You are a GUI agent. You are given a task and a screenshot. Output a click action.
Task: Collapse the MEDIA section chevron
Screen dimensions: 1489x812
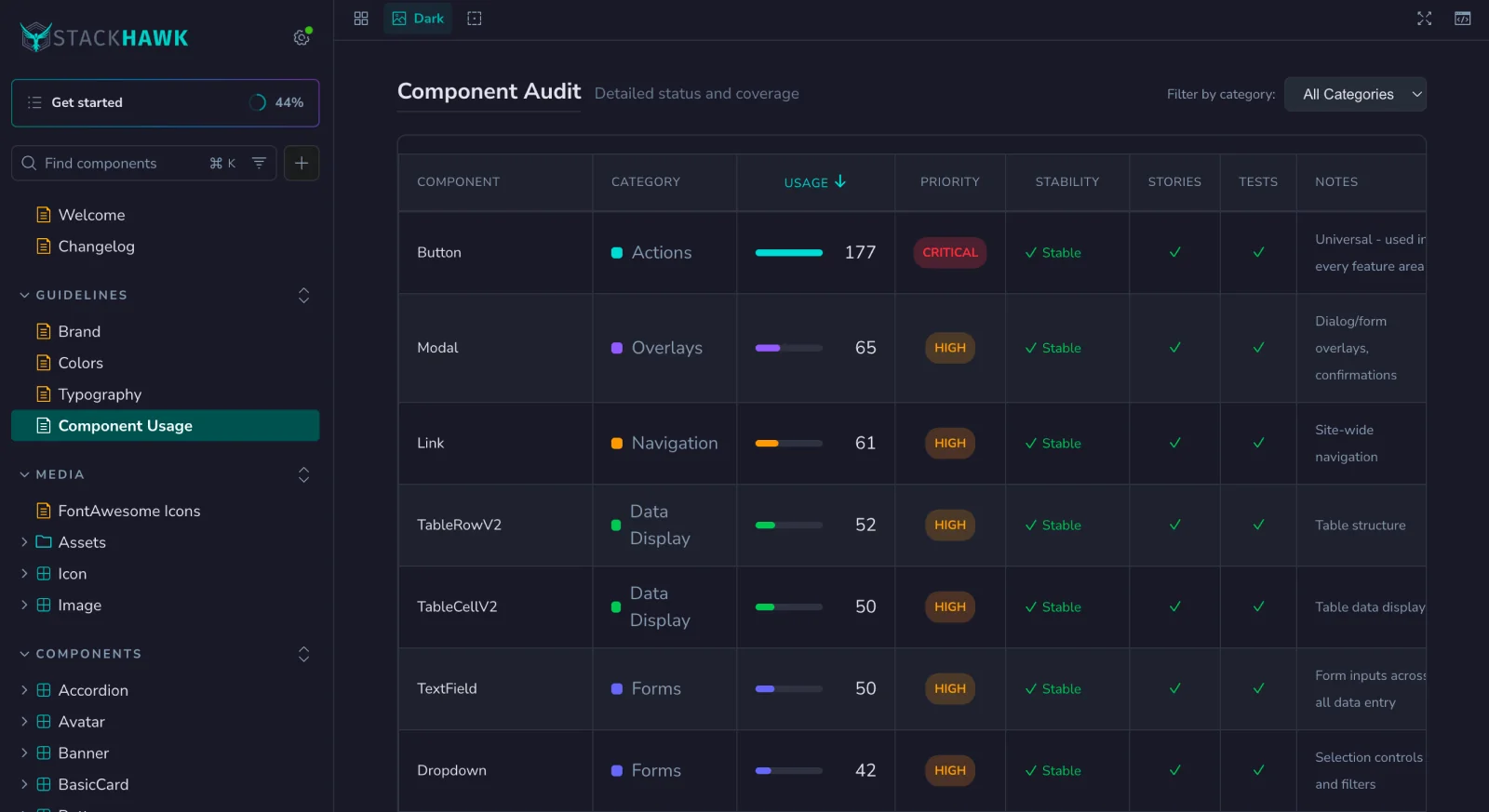click(24, 474)
